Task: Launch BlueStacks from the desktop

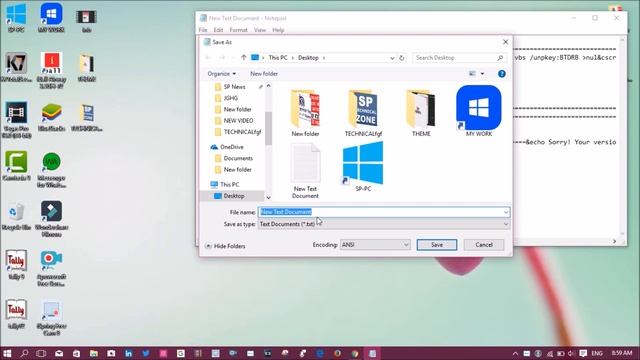Action: [x=51, y=117]
